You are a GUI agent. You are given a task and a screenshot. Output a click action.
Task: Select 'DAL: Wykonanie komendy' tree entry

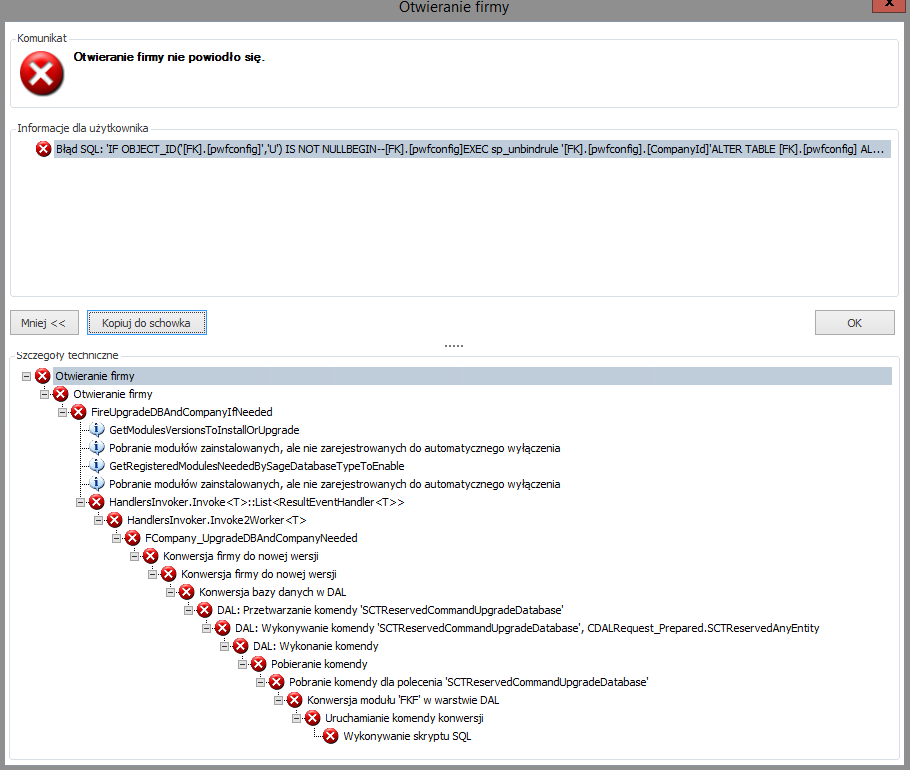(x=315, y=646)
